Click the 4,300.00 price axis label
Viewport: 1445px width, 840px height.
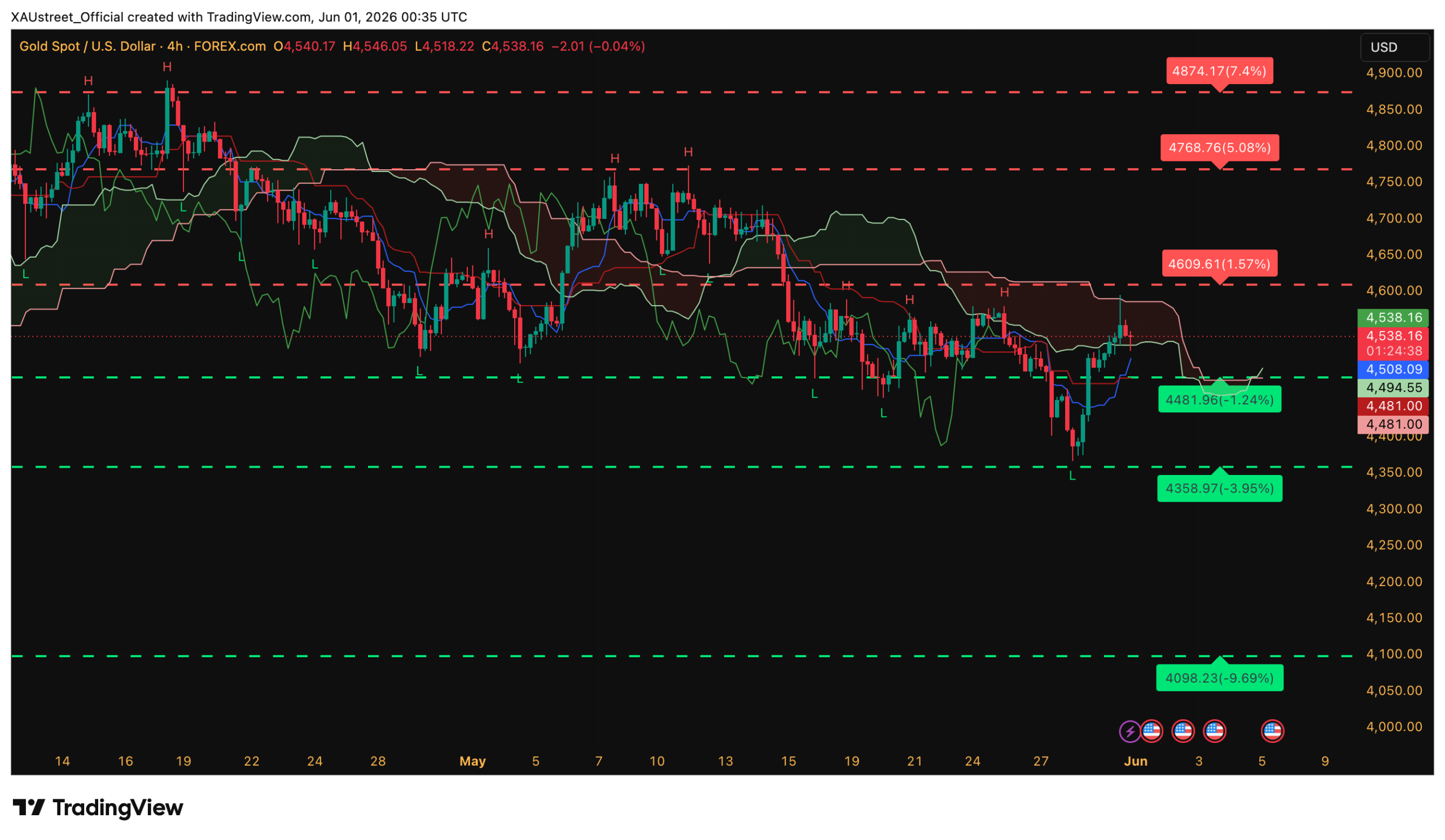[x=1394, y=509]
